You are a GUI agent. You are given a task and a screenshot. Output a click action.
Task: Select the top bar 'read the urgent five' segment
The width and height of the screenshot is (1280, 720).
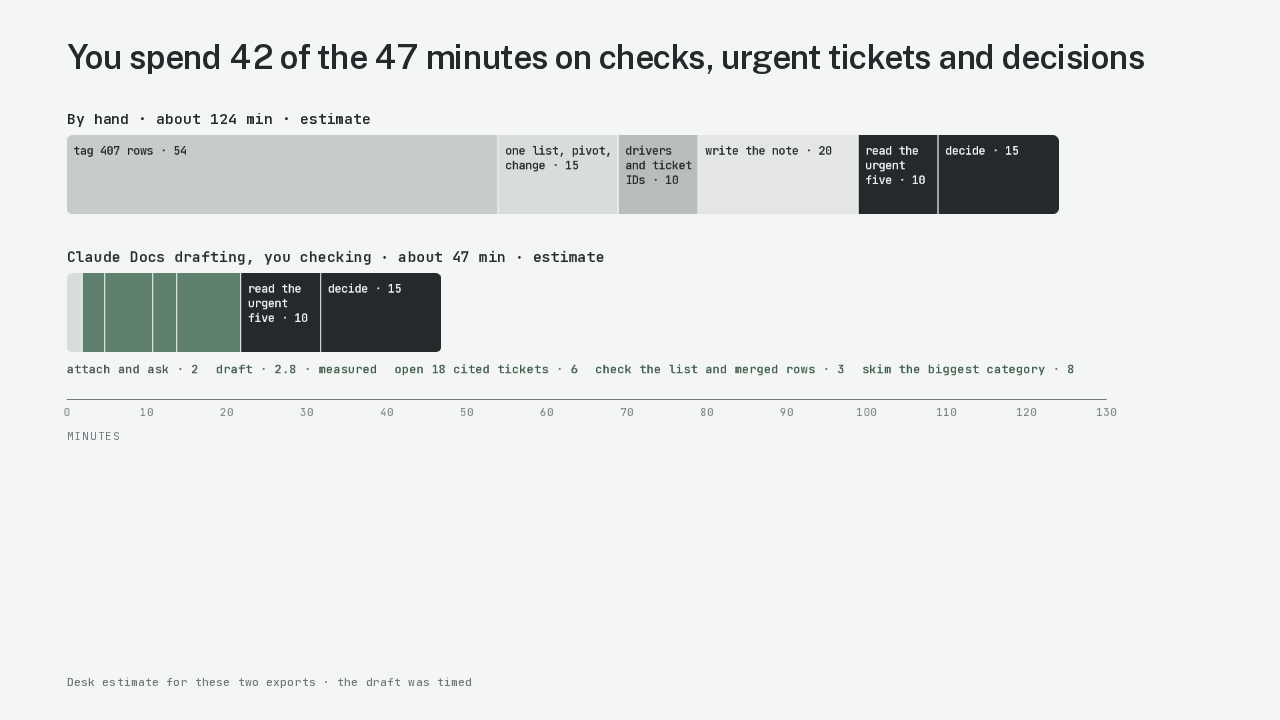898,174
